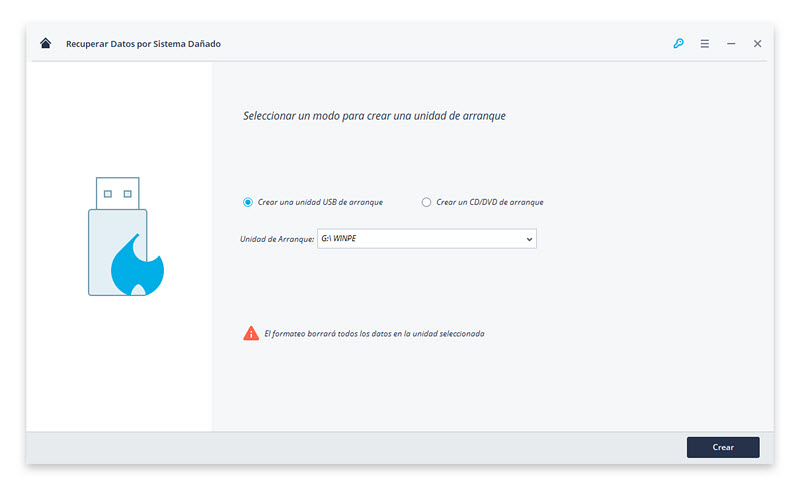Screen dimensions: 800x493
Task: Click the formatting warning message text
Action: pyautogui.click(x=374, y=334)
